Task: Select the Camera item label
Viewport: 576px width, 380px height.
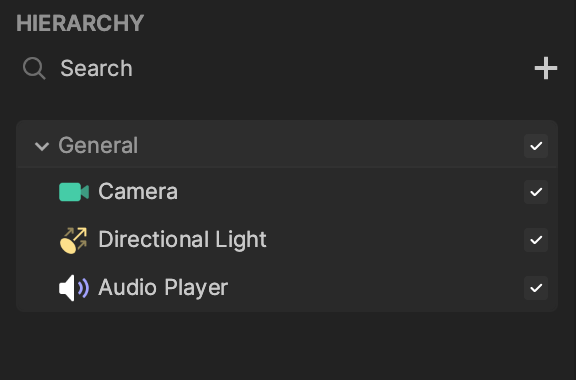Action: click(x=138, y=191)
